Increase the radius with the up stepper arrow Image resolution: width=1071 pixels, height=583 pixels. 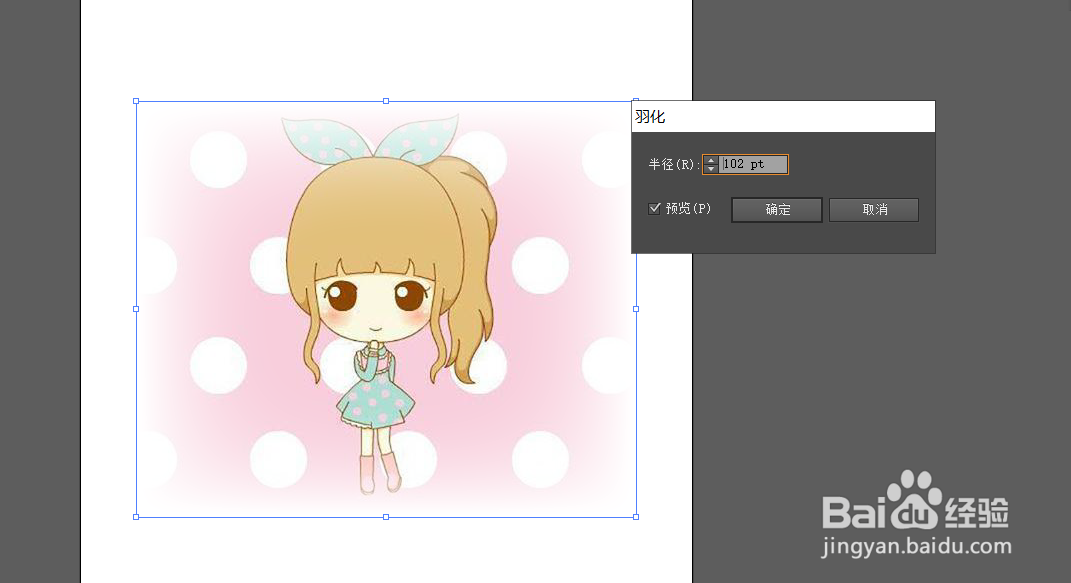(x=711, y=160)
